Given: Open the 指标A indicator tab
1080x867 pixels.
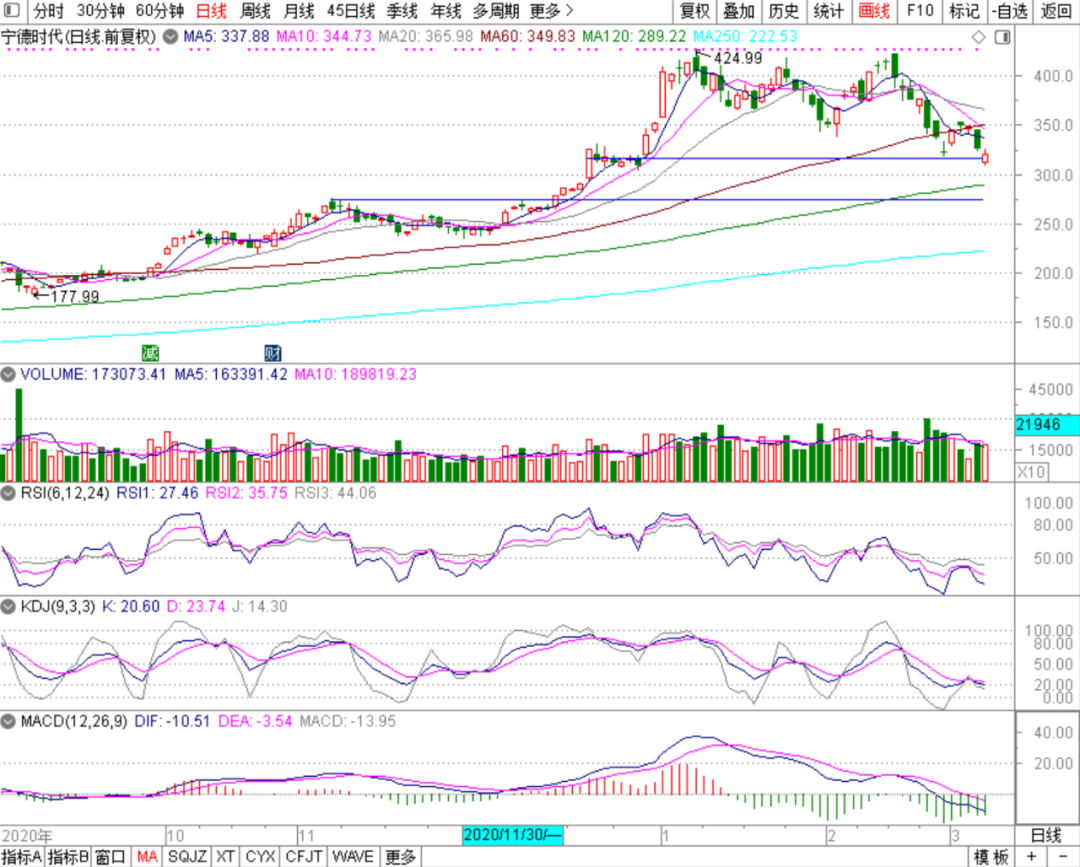Looking at the screenshot, I should click(x=22, y=857).
